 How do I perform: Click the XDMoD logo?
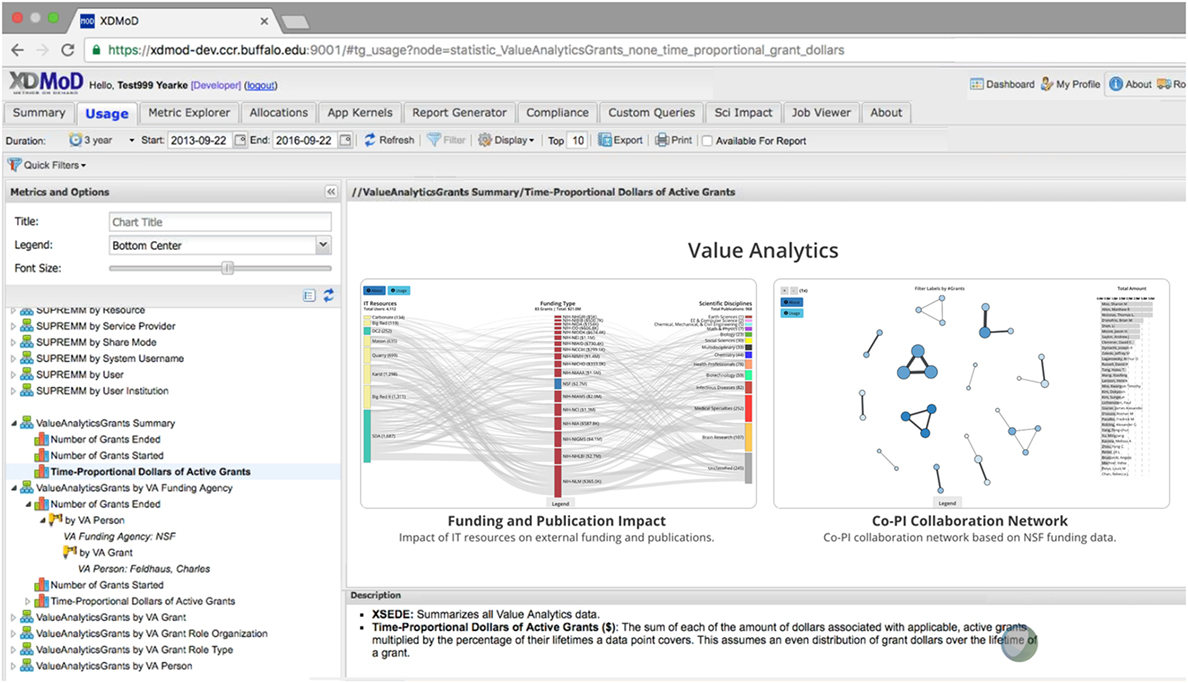click(46, 83)
